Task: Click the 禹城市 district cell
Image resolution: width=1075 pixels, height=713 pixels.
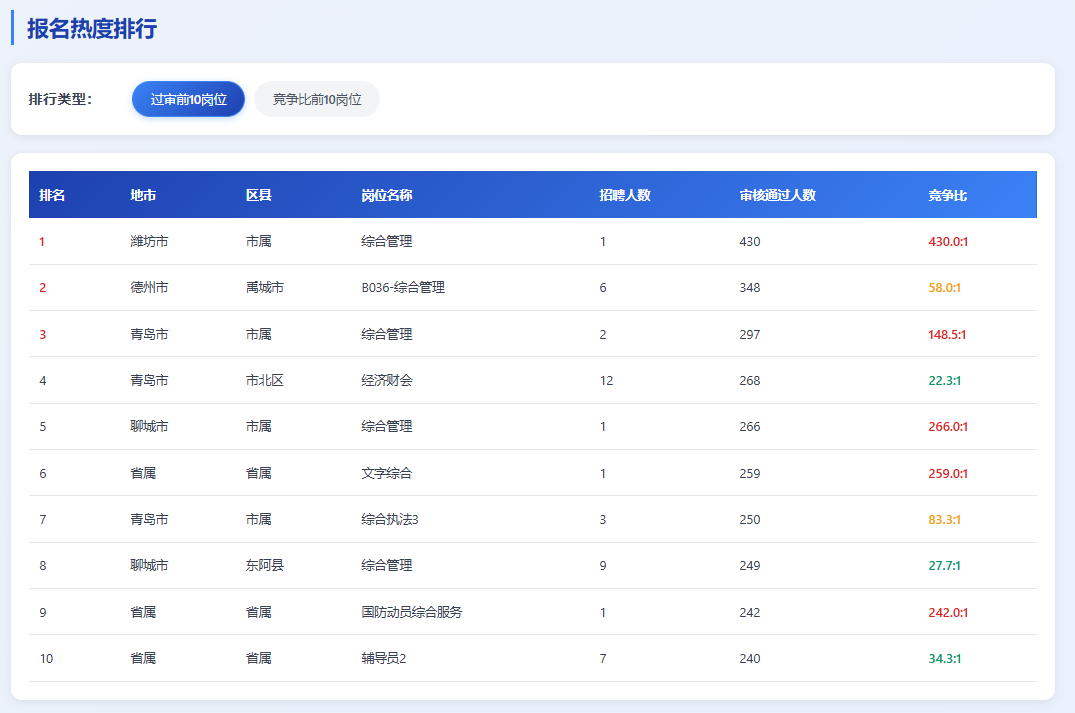Action: (x=265, y=288)
